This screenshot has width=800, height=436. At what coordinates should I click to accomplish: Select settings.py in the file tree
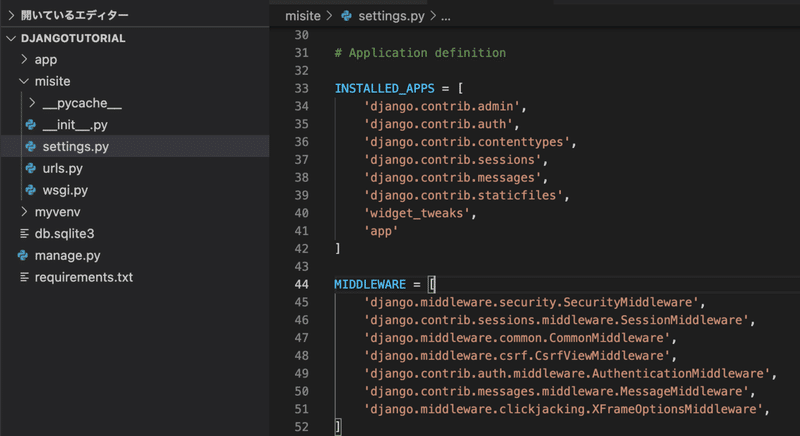(76, 146)
